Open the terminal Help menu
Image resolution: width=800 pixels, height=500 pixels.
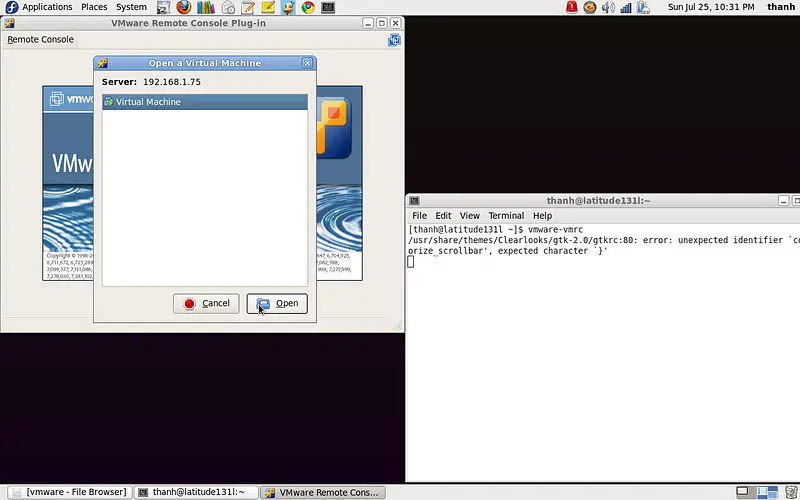[x=542, y=216]
